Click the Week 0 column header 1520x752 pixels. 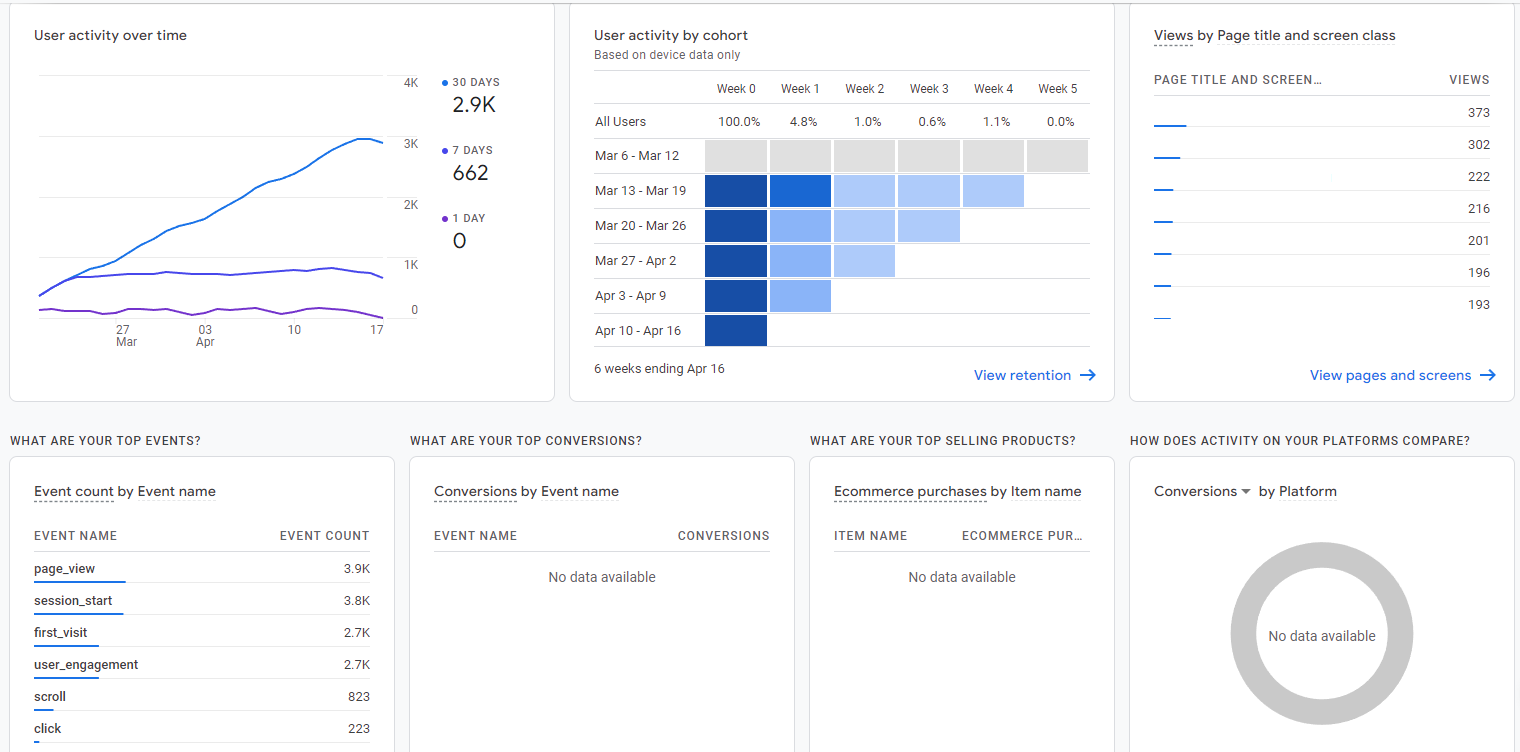point(736,88)
